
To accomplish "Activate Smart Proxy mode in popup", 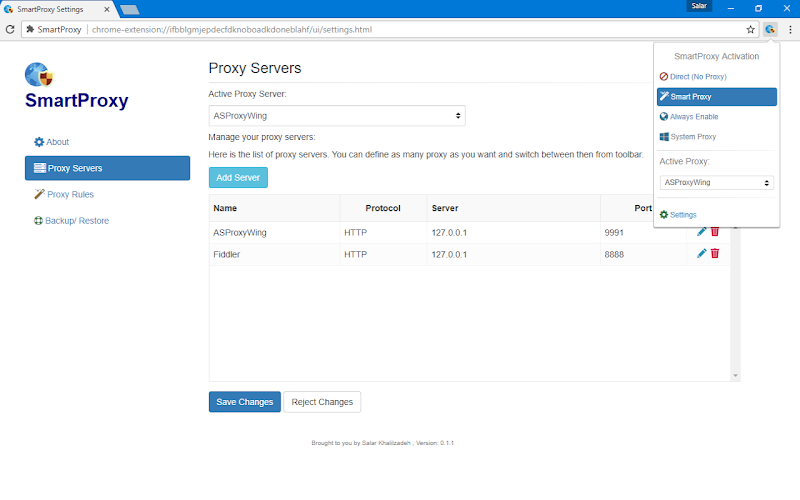I will 717,97.
